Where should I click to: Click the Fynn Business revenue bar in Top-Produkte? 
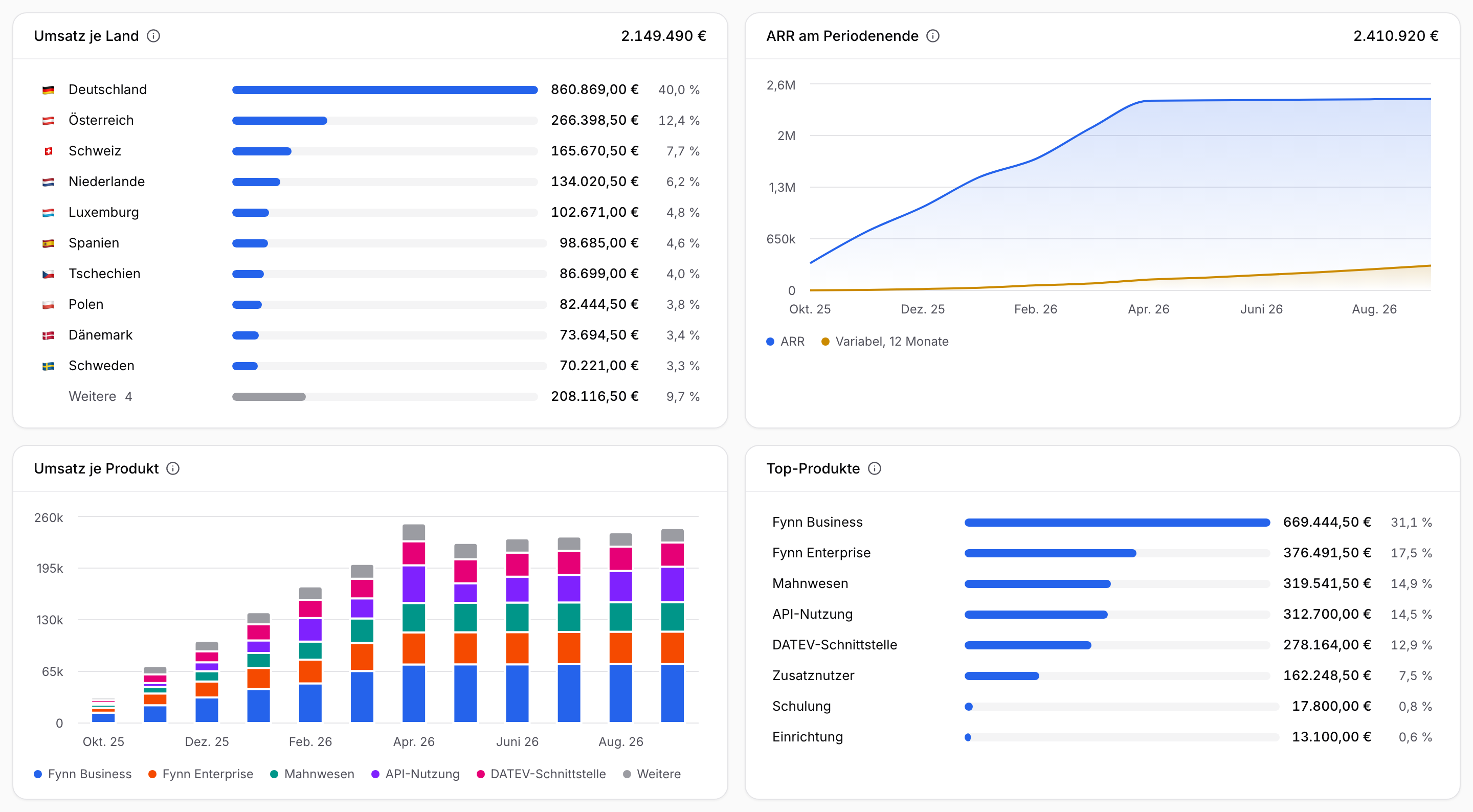[1117, 523]
